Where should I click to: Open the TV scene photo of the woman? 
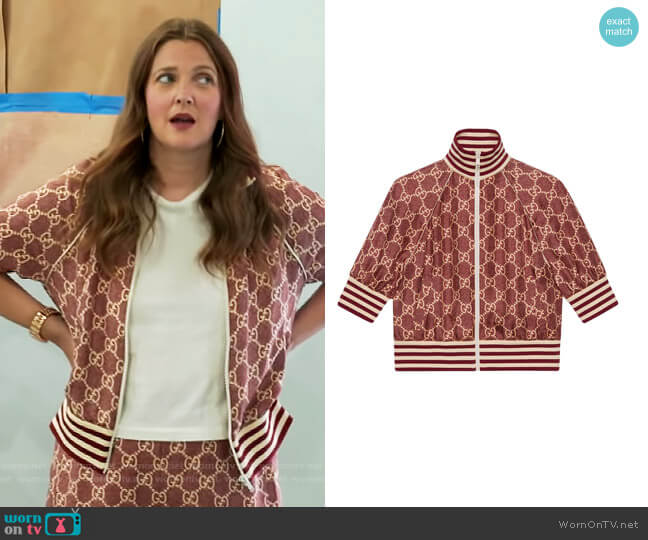(162, 253)
